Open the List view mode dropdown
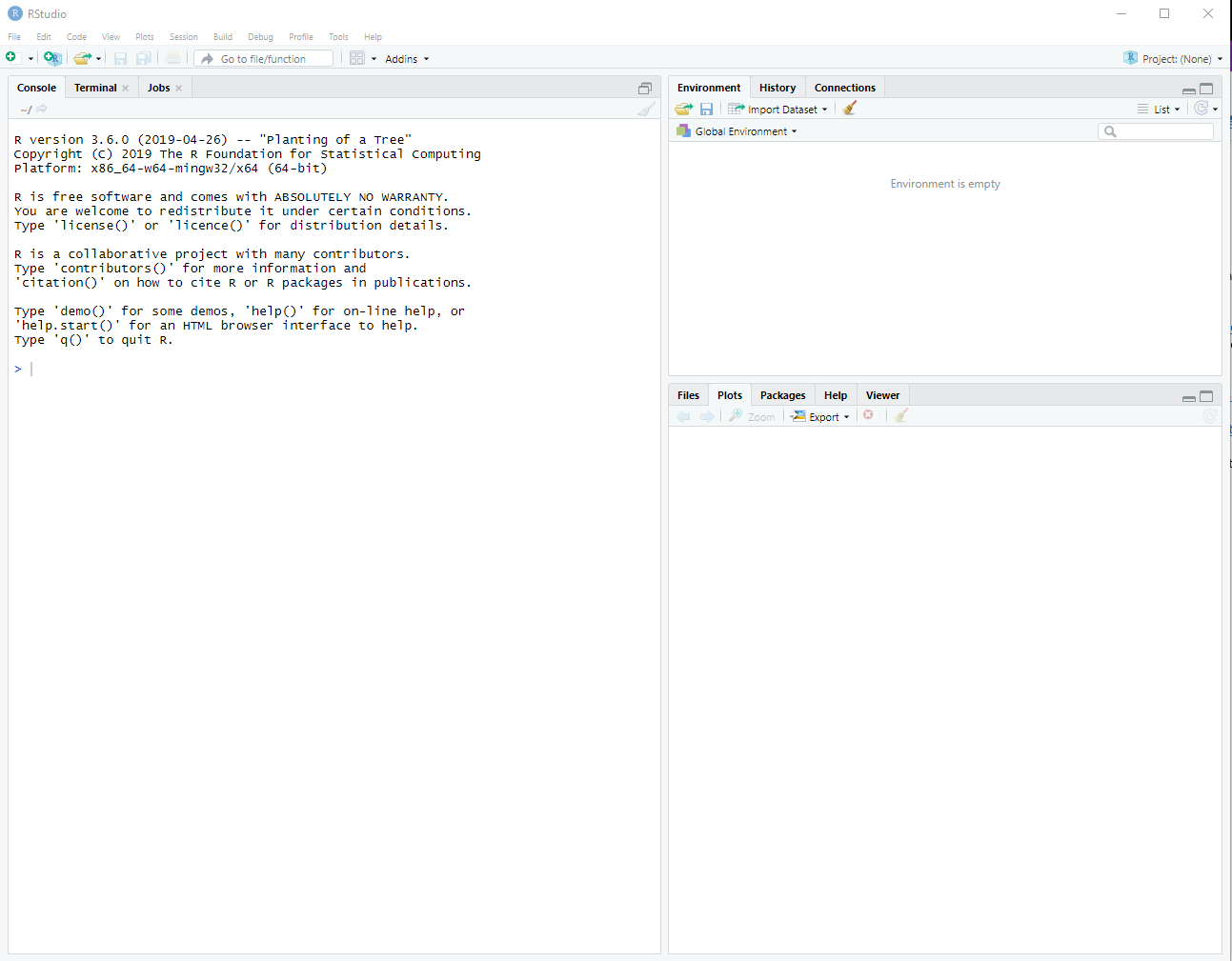 pyautogui.click(x=1159, y=109)
